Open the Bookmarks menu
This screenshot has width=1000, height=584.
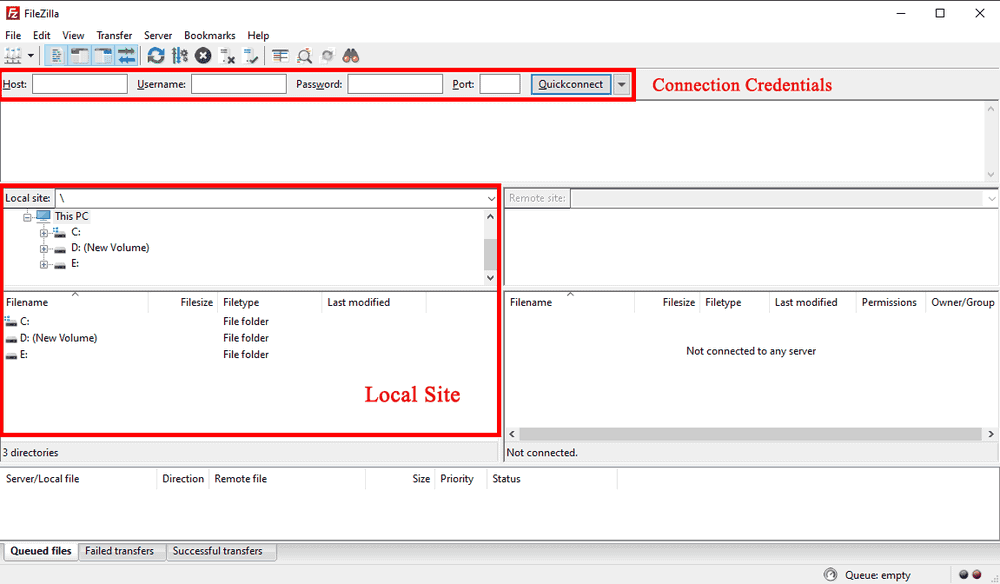click(x=209, y=36)
